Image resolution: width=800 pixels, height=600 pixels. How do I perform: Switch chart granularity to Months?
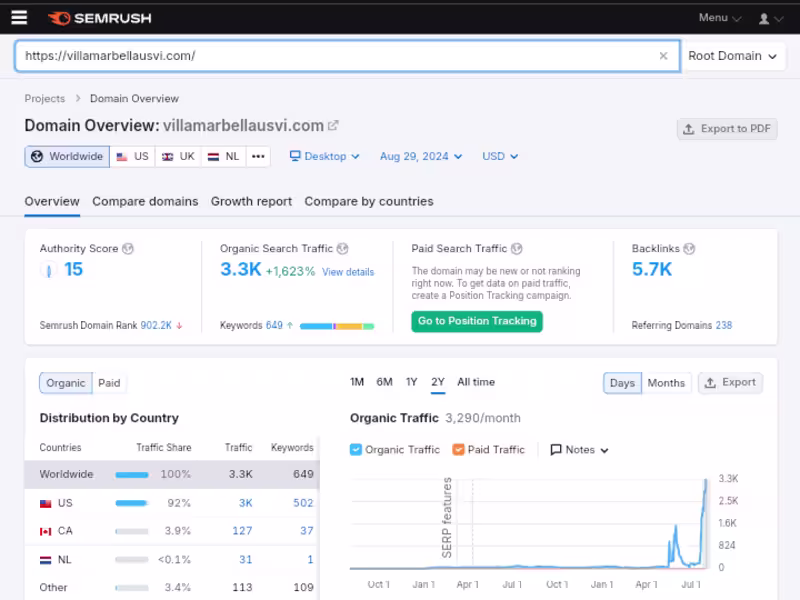tap(666, 383)
